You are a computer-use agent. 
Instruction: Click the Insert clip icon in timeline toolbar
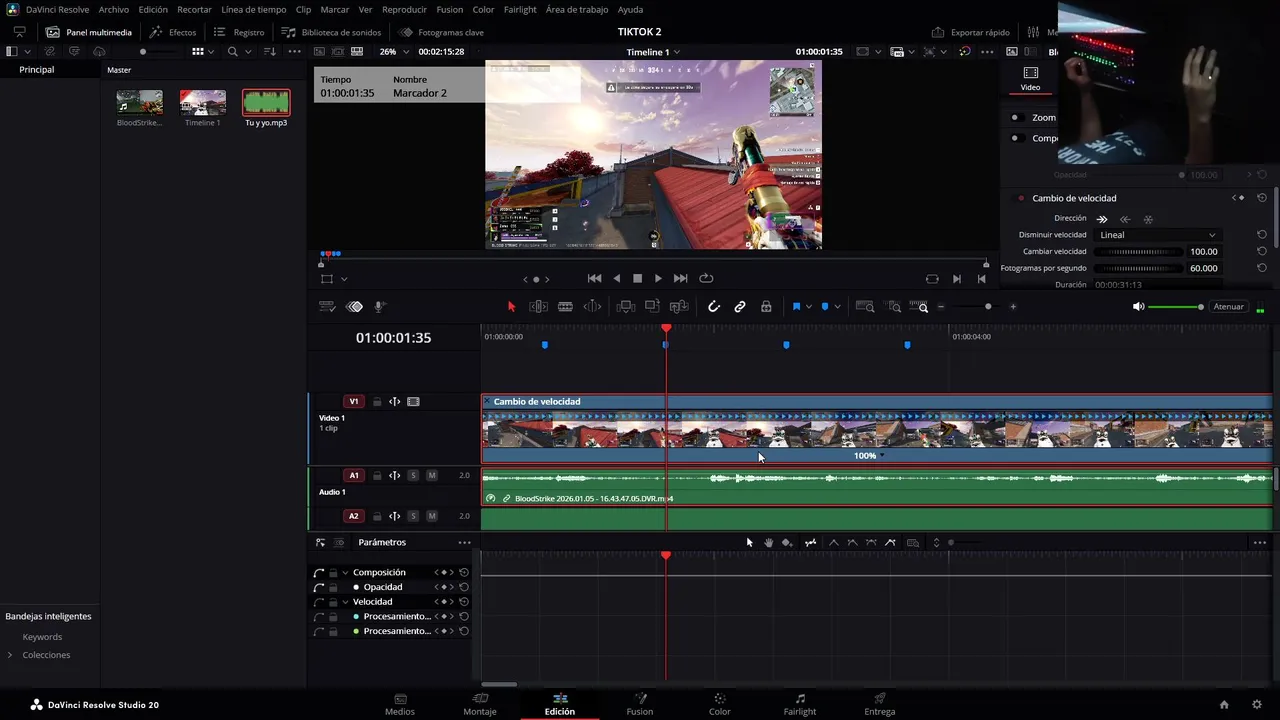click(626, 307)
